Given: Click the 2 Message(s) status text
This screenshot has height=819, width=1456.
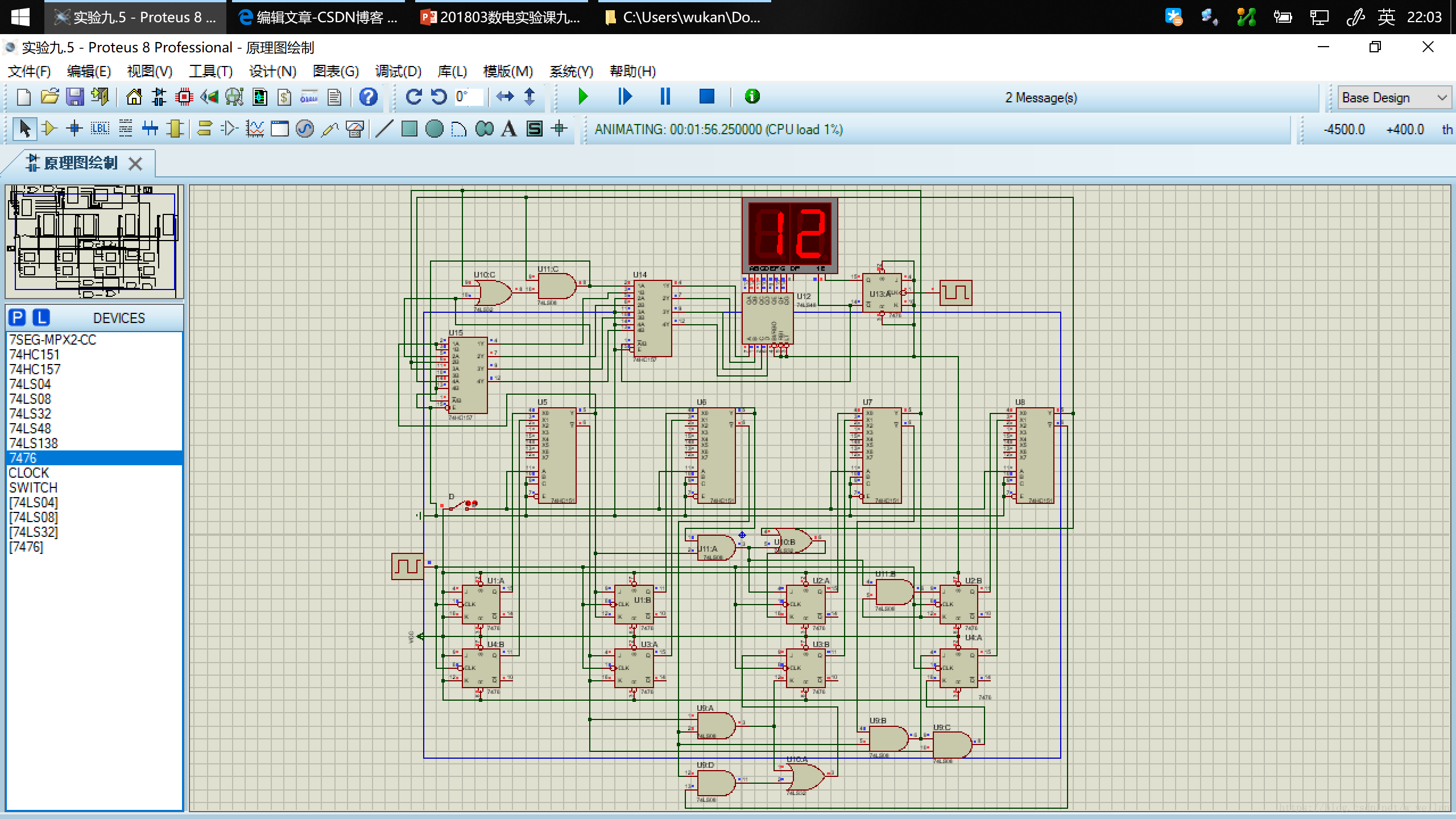Looking at the screenshot, I should tap(1041, 98).
